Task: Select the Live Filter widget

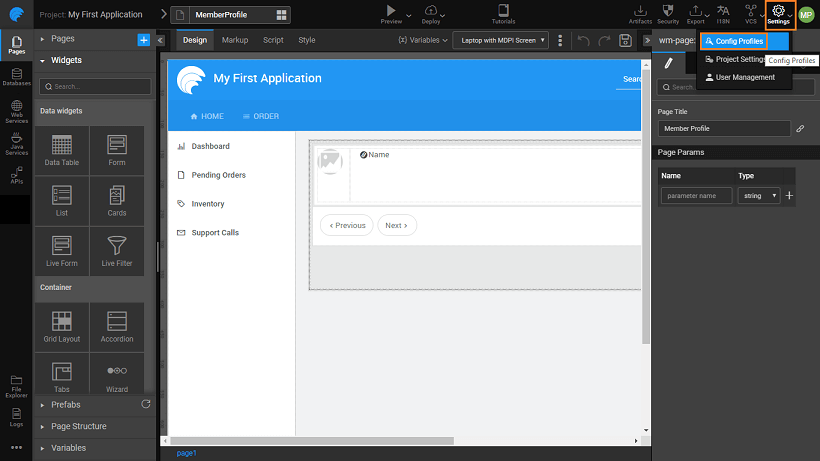Action: (117, 250)
